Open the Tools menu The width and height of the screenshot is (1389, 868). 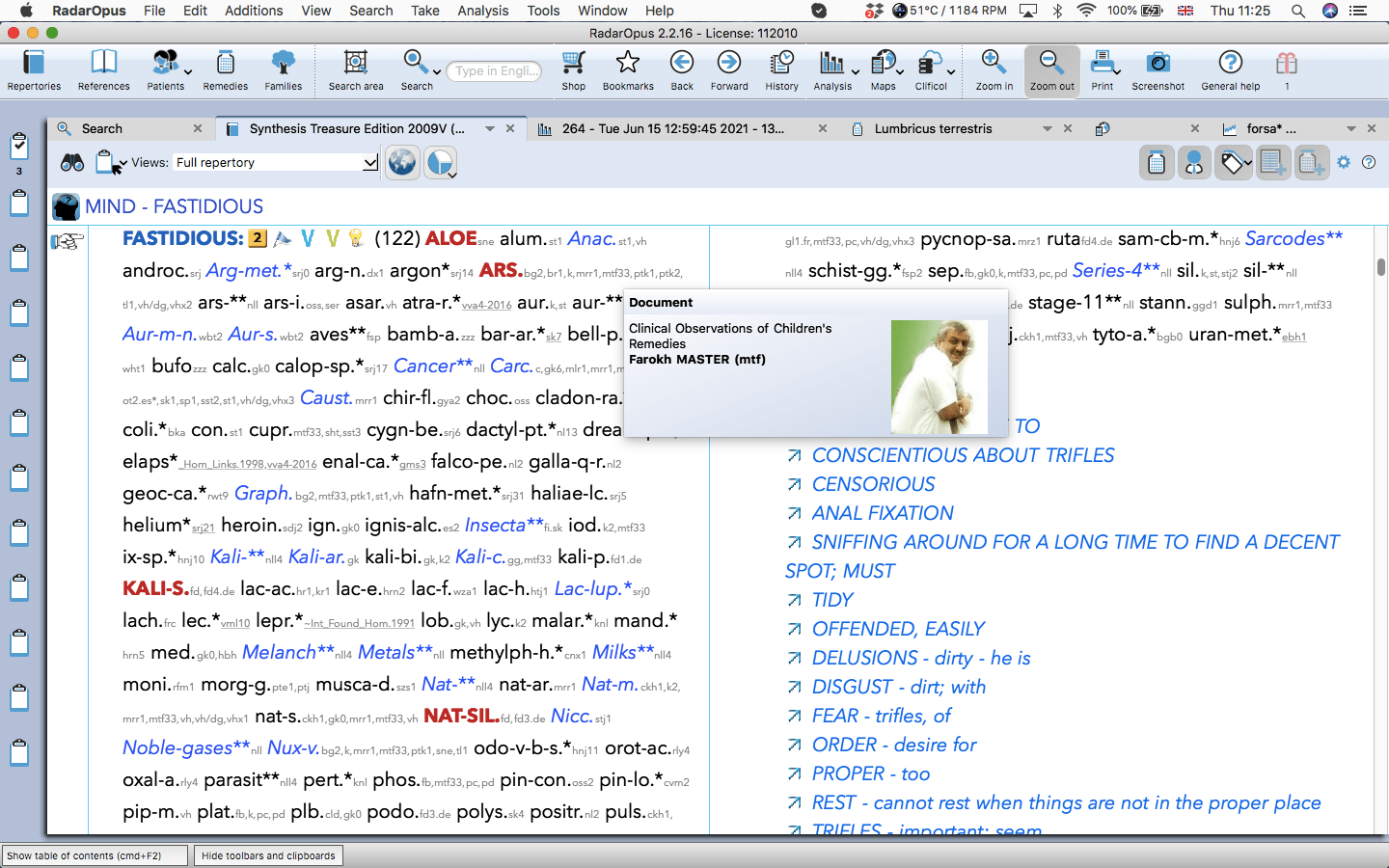(543, 11)
